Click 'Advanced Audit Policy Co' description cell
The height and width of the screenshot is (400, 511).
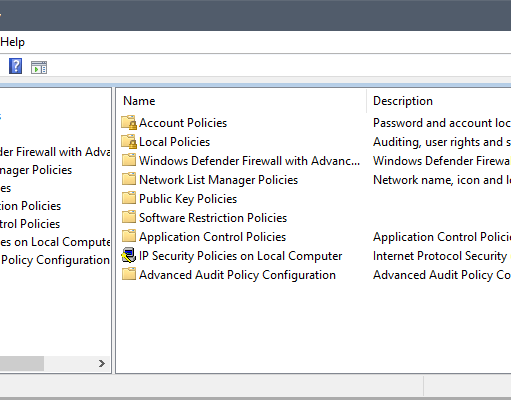point(442,275)
